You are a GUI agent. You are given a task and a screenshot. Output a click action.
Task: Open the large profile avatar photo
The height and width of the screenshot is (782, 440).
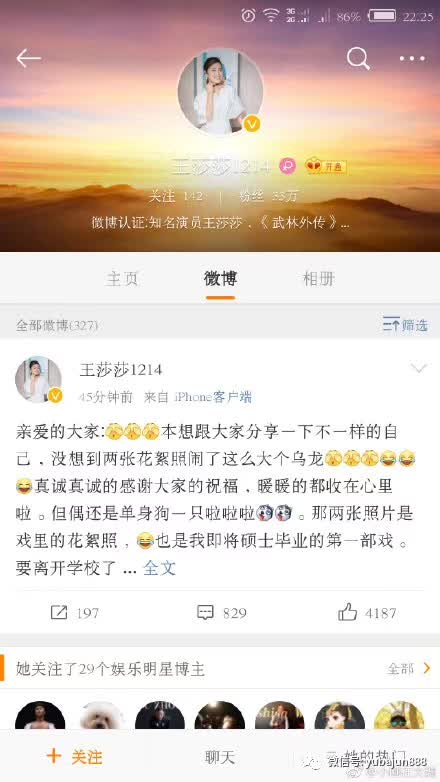220,91
